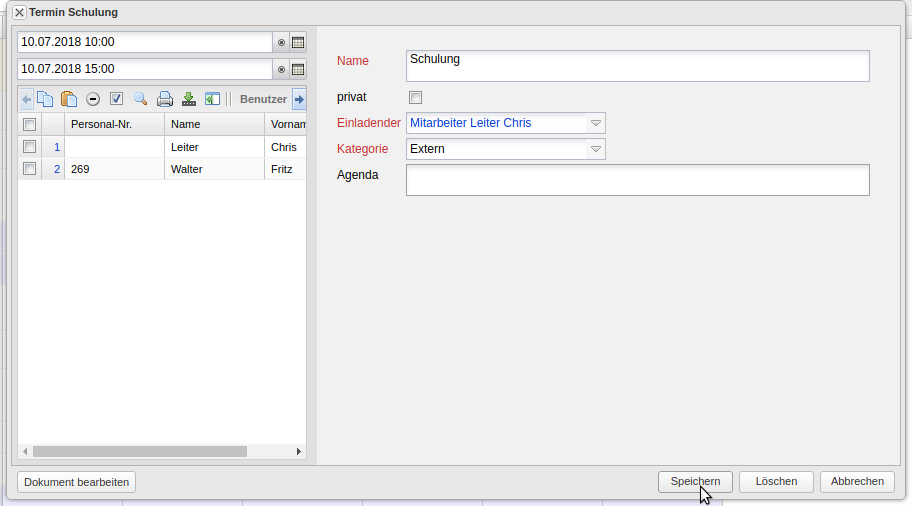Open calendar picker for end date 15:00
Viewport: 912px width, 506px height.
pyautogui.click(x=298, y=69)
